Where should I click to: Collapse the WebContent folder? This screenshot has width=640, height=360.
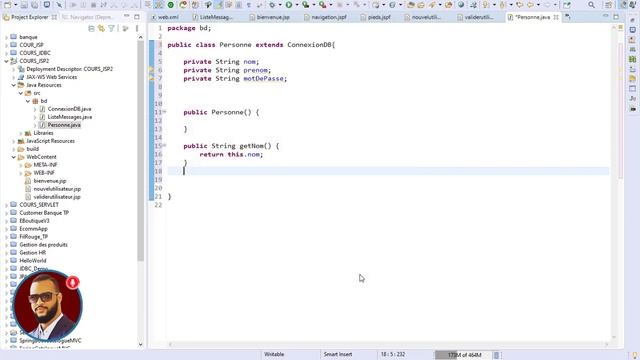[13, 157]
